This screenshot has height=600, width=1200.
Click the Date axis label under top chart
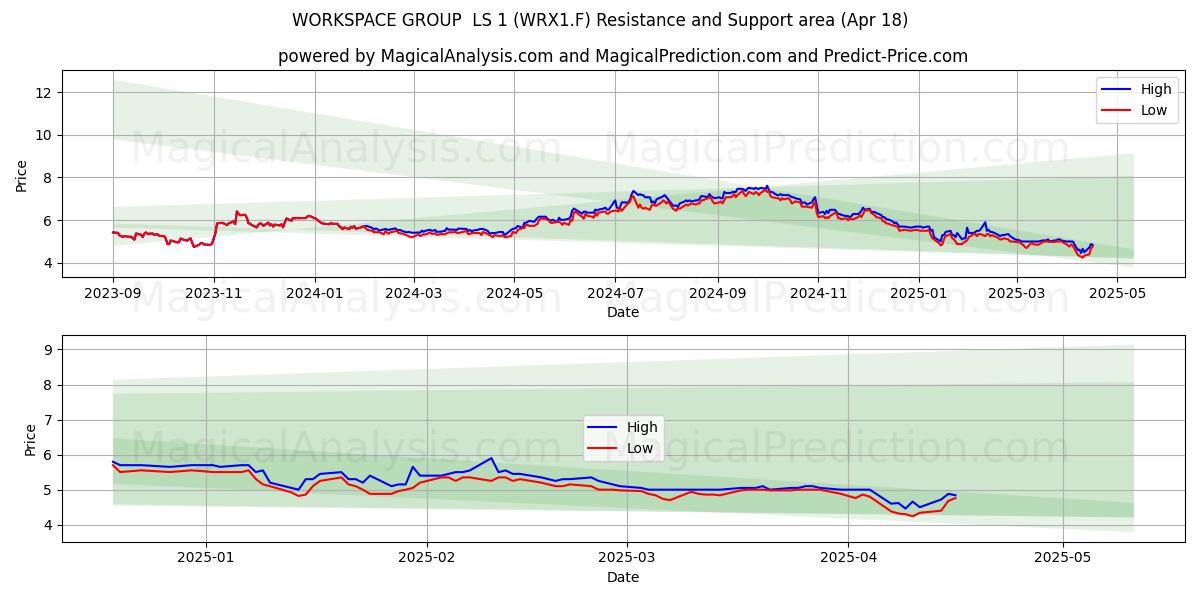click(x=623, y=312)
